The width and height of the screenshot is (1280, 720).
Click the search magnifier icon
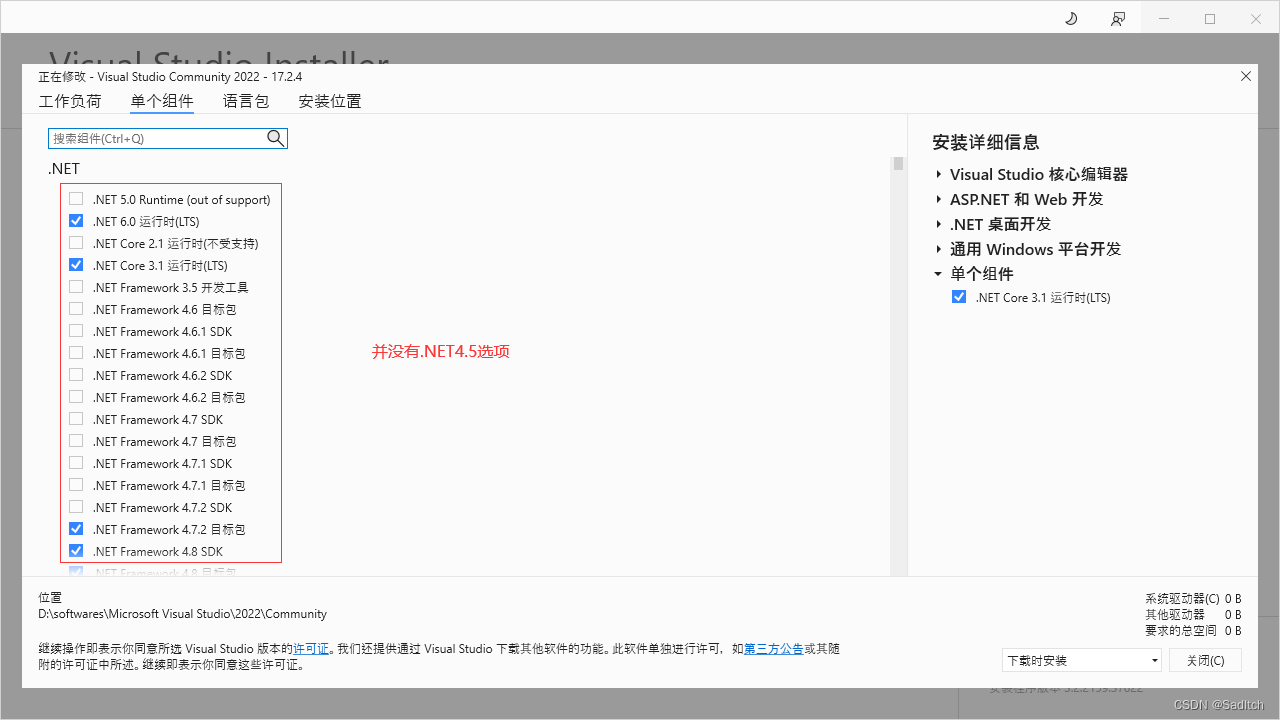[x=276, y=138]
